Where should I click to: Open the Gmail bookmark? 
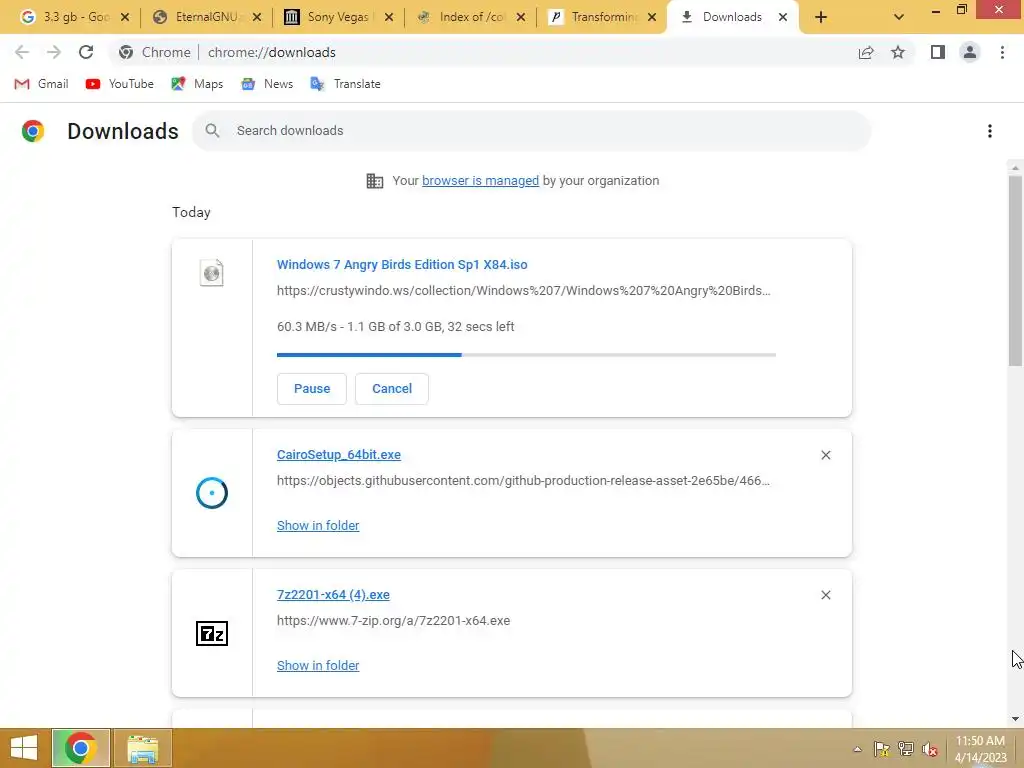point(41,84)
